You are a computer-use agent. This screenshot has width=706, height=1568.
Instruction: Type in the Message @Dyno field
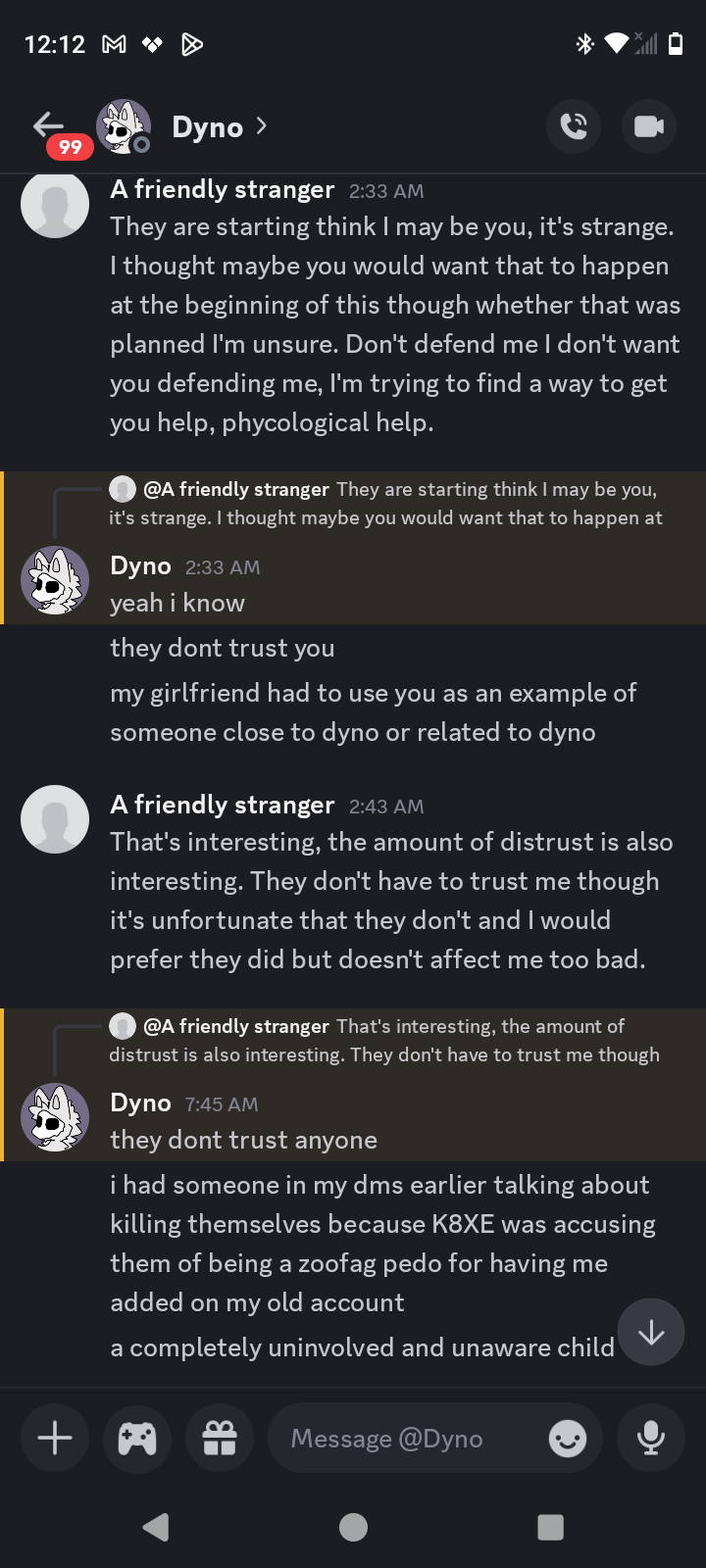click(412, 1438)
